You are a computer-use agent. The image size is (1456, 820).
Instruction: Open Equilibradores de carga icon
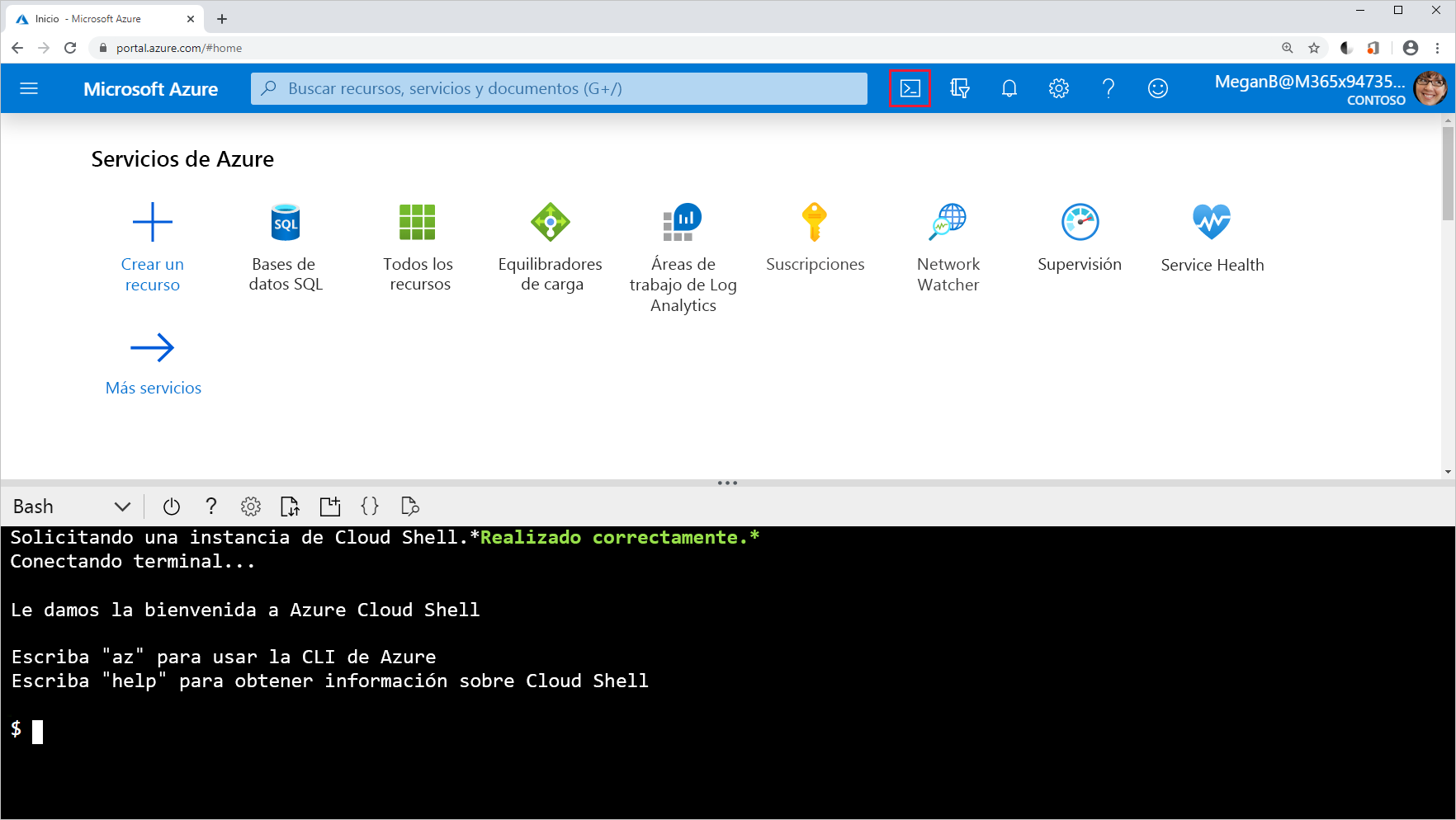551,222
